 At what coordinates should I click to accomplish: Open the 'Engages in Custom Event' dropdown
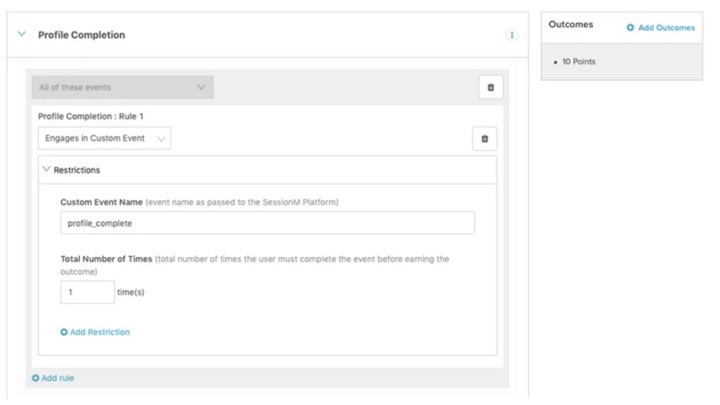click(104, 139)
